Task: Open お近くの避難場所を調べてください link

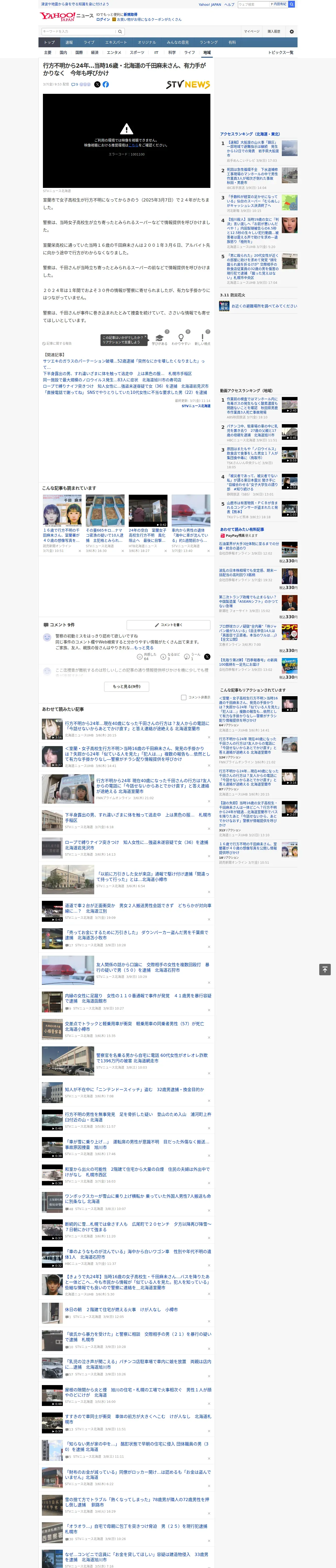Action: point(264,306)
